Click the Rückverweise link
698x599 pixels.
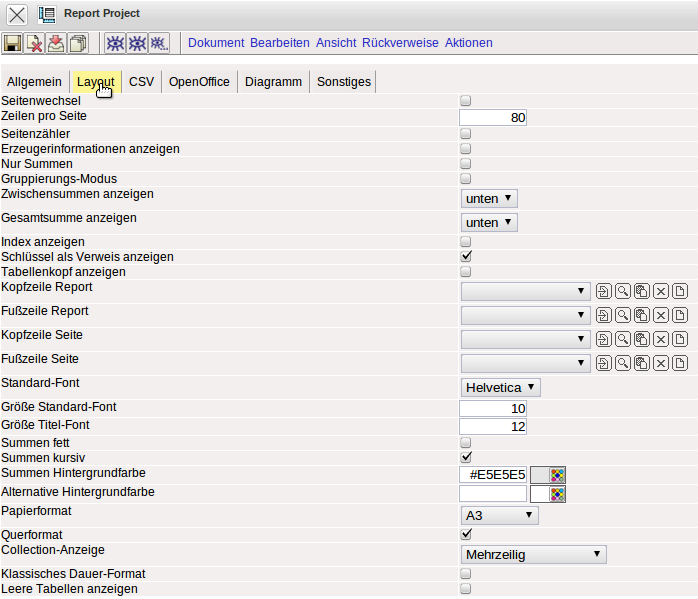point(400,43)
